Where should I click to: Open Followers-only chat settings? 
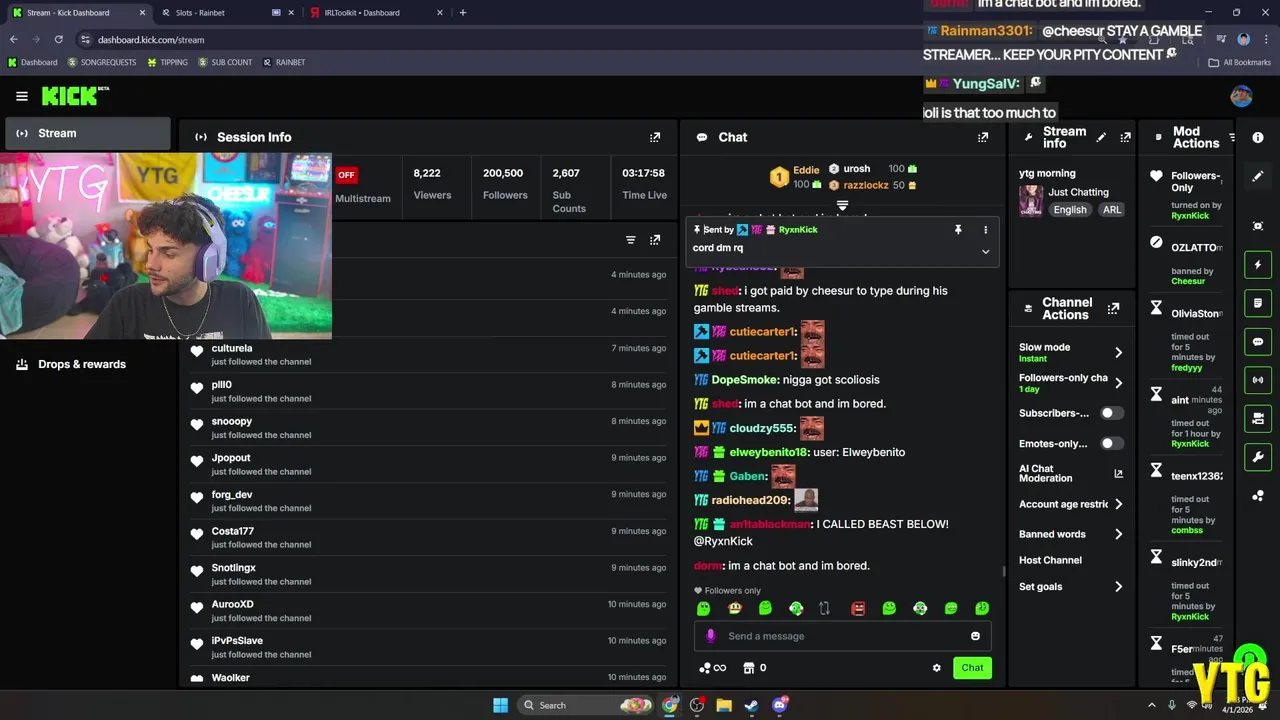1071,383
